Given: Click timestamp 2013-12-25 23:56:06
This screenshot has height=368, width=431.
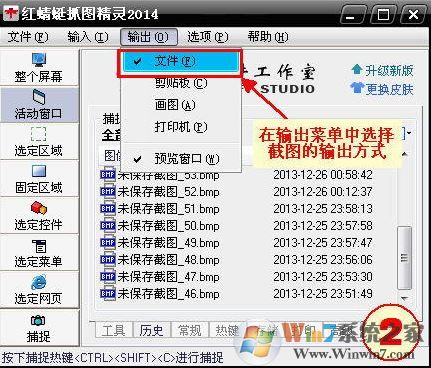Looking at the screenshot, I should 323,259.
